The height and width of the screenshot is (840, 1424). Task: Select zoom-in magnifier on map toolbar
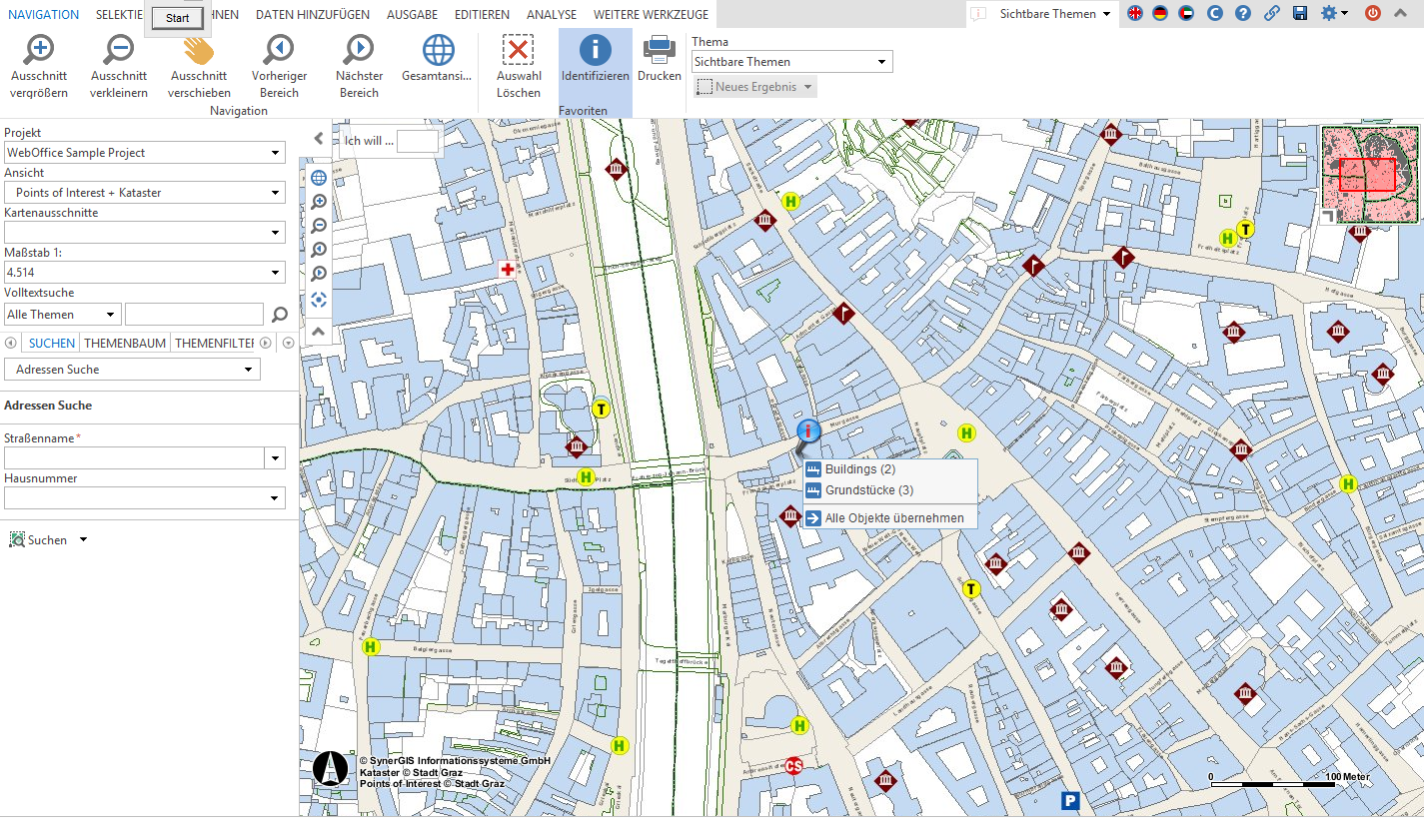(318, 201)
